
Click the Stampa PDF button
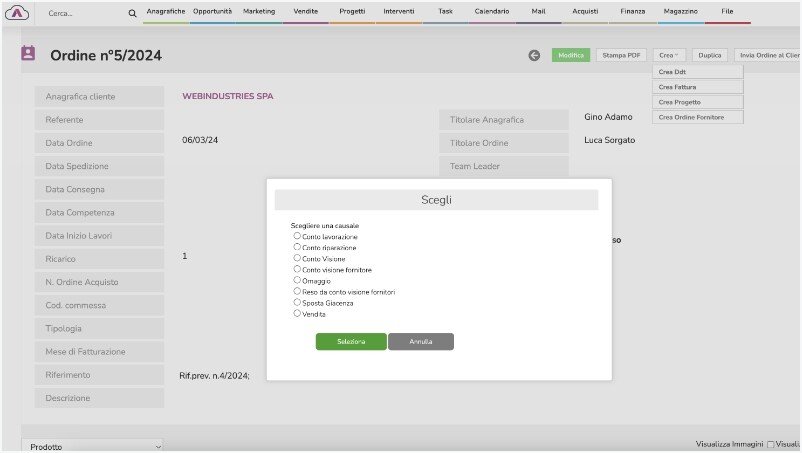coord(622,56)
